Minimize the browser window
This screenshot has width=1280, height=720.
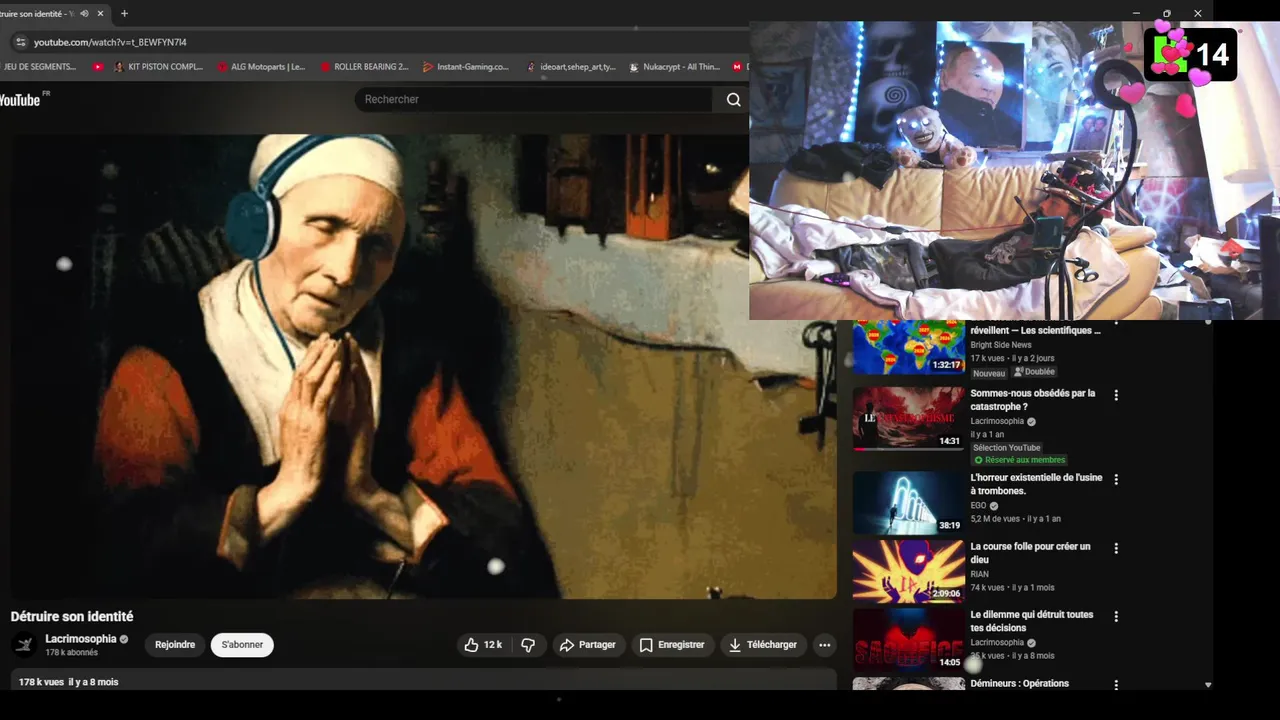[1136, 13]
